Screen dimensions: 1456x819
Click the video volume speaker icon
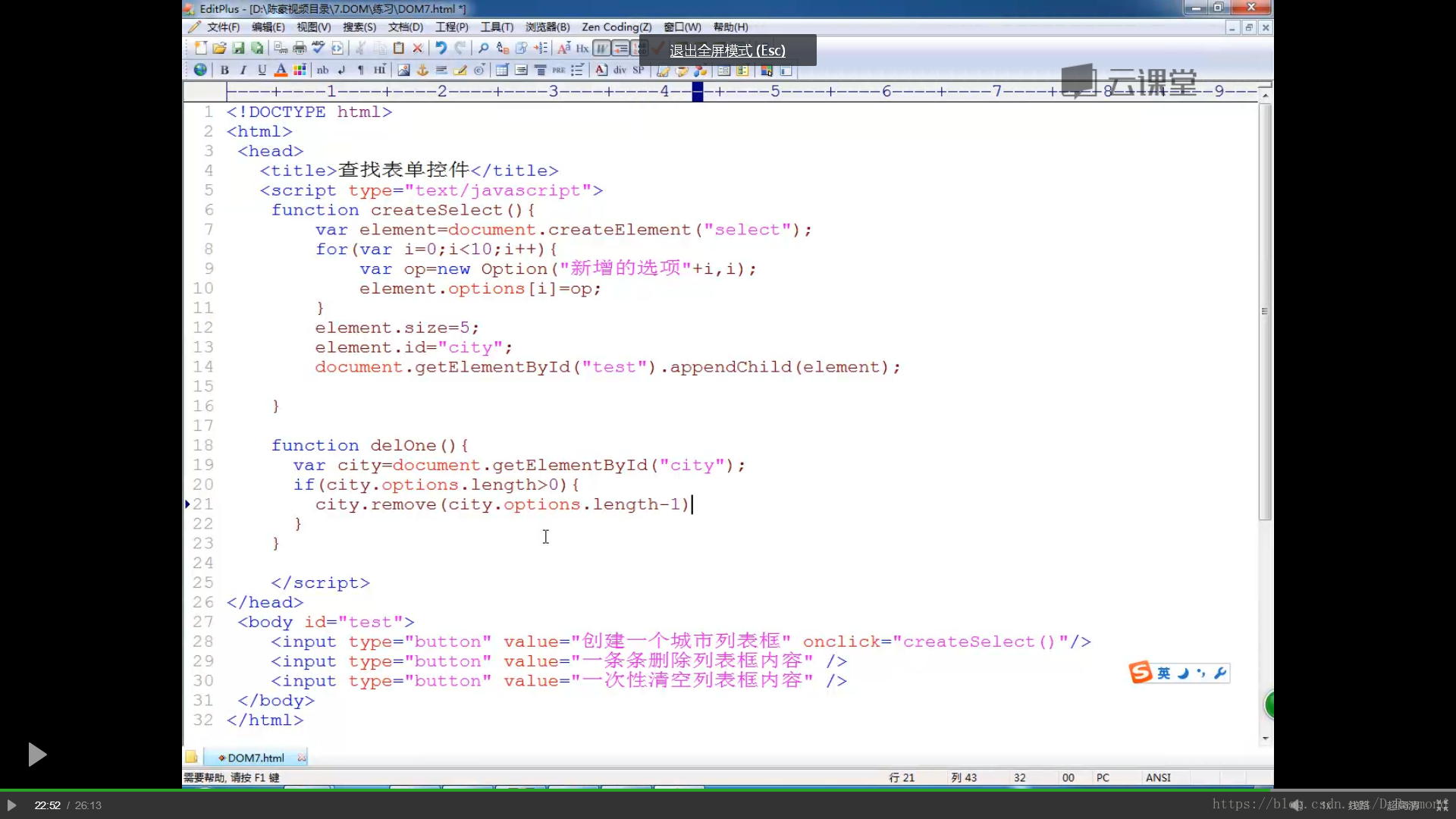pyautogui.click(x=1298, y=805)
